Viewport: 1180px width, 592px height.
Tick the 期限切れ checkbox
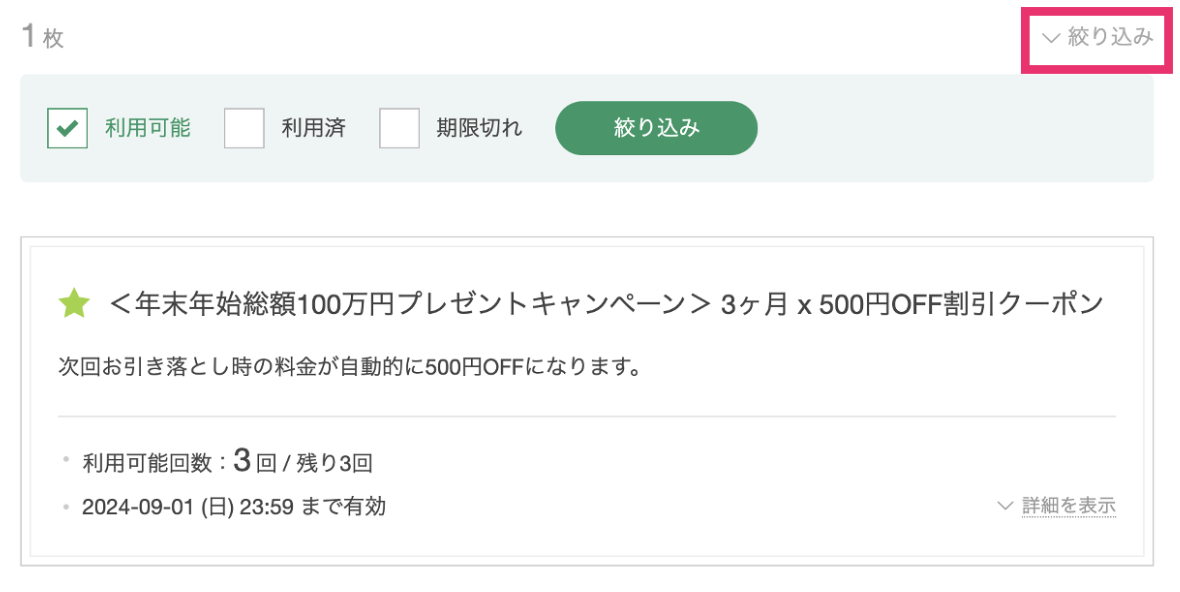[399, 128]
